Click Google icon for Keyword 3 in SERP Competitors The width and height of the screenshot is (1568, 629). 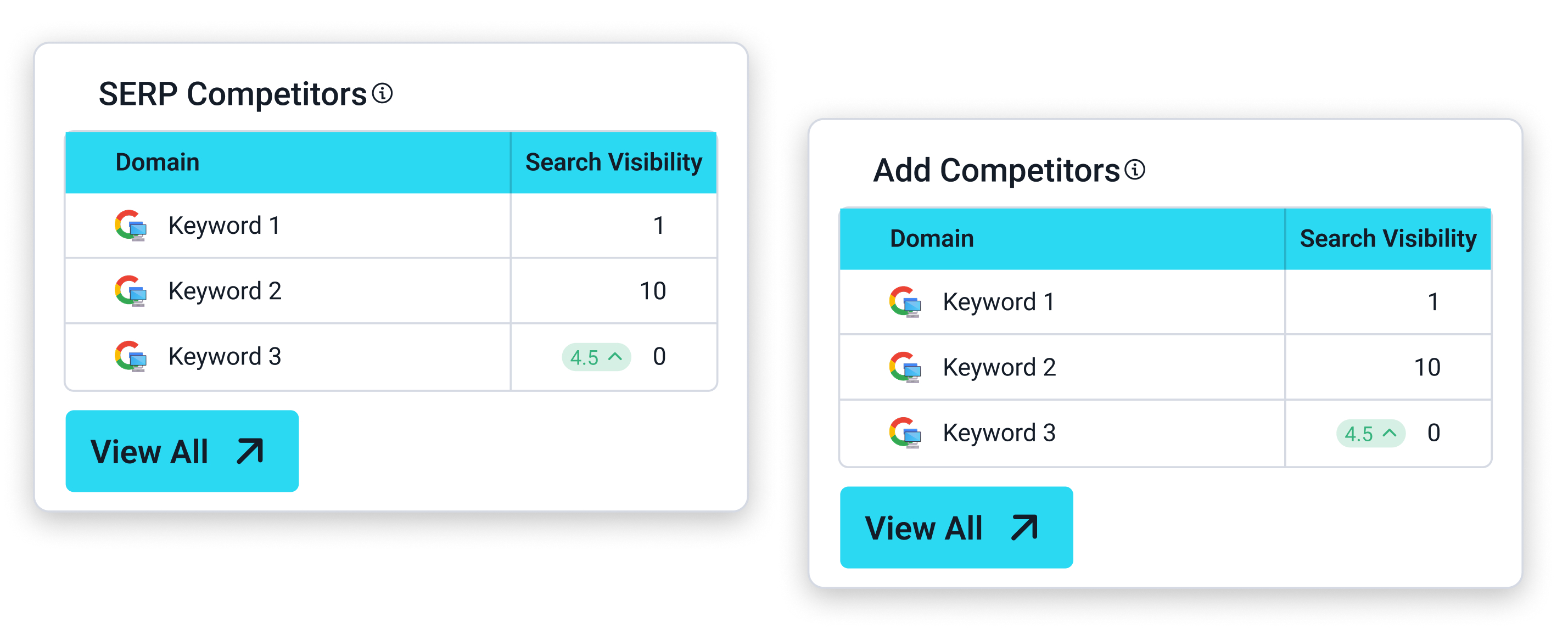pyautogui.click(x=130, y=356)
